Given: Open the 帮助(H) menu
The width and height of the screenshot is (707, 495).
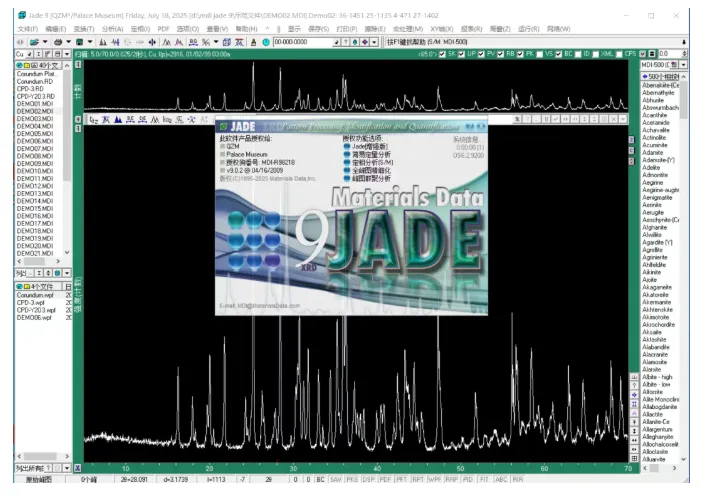Looking at the screenshot, I should (247, 29).
